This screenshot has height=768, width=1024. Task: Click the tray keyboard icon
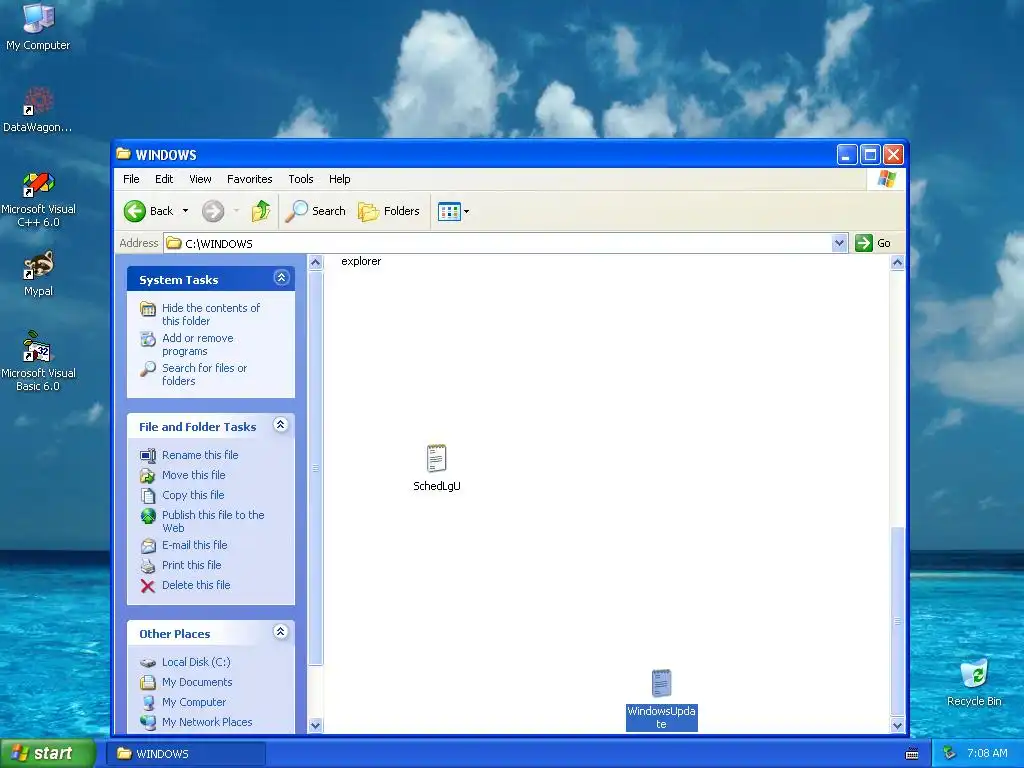click(x=912, y=754)
